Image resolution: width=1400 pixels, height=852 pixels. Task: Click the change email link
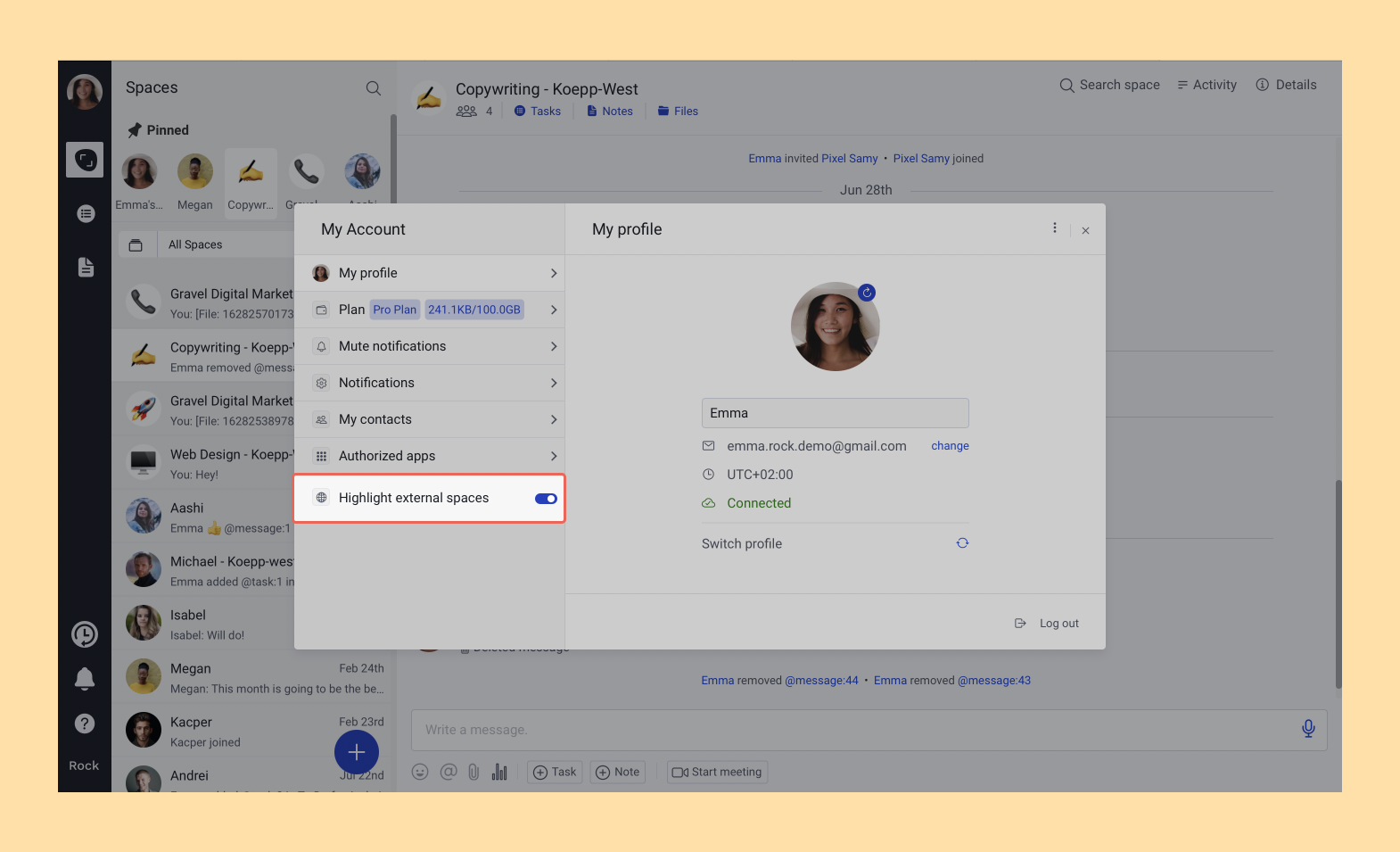pos(950,446)
